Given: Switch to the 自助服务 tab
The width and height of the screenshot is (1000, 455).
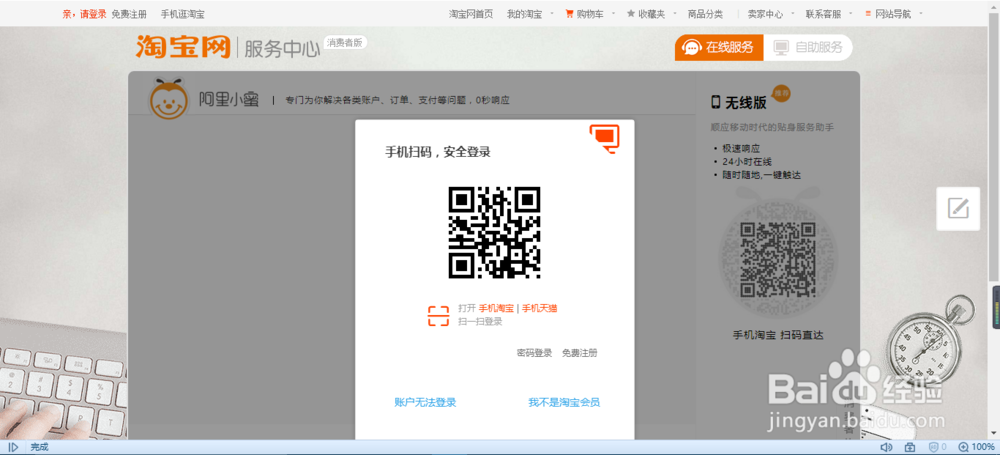Looking at the screenshot, I should tap(808, 47).
